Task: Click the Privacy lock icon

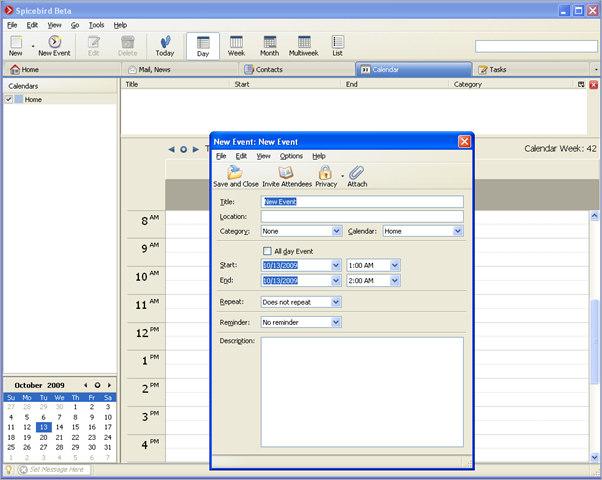Action: [x=325, y=173]
